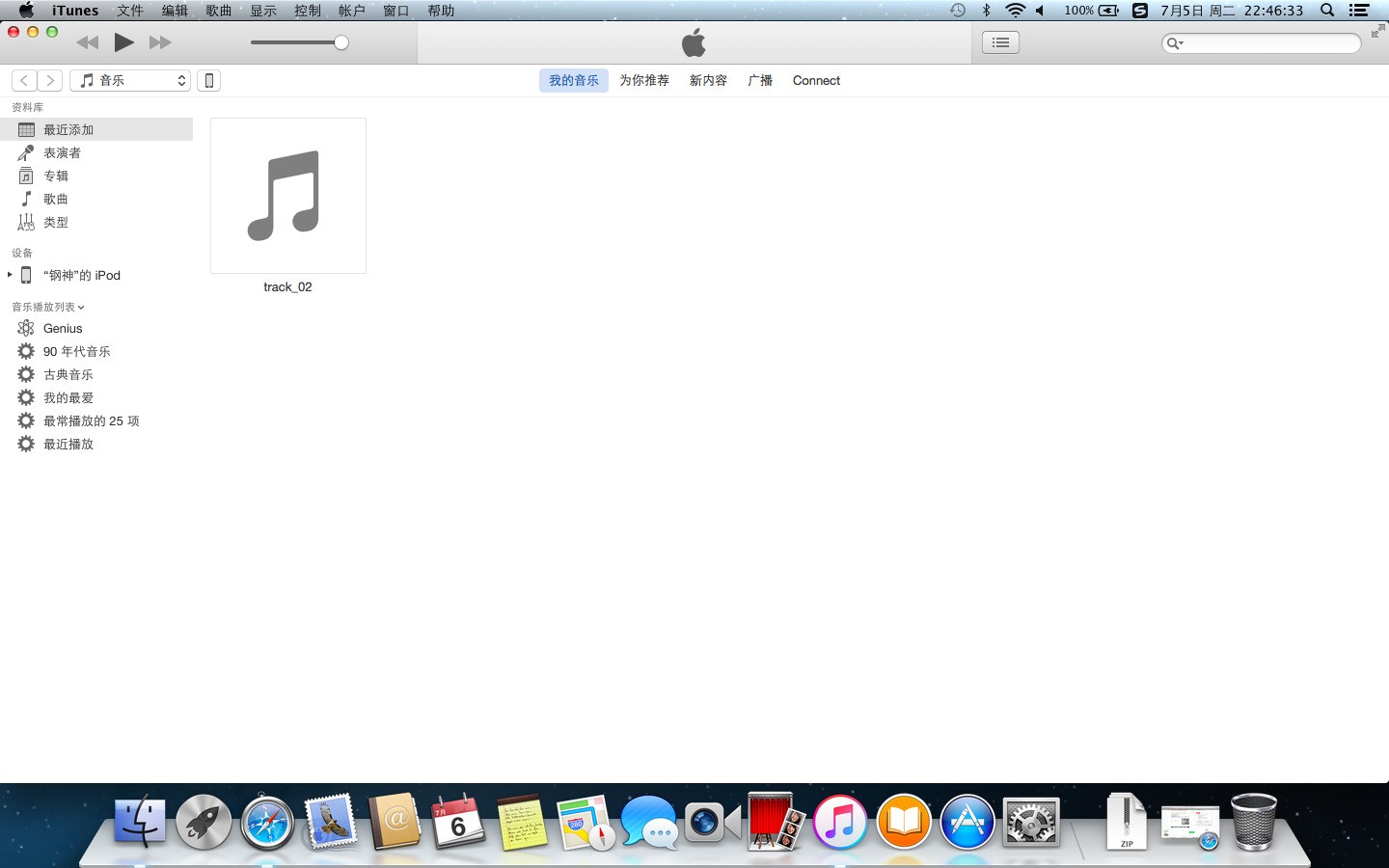Click the battery 100% status icon
This screenshot has height=868, width=1389.
coord(1092,11)
